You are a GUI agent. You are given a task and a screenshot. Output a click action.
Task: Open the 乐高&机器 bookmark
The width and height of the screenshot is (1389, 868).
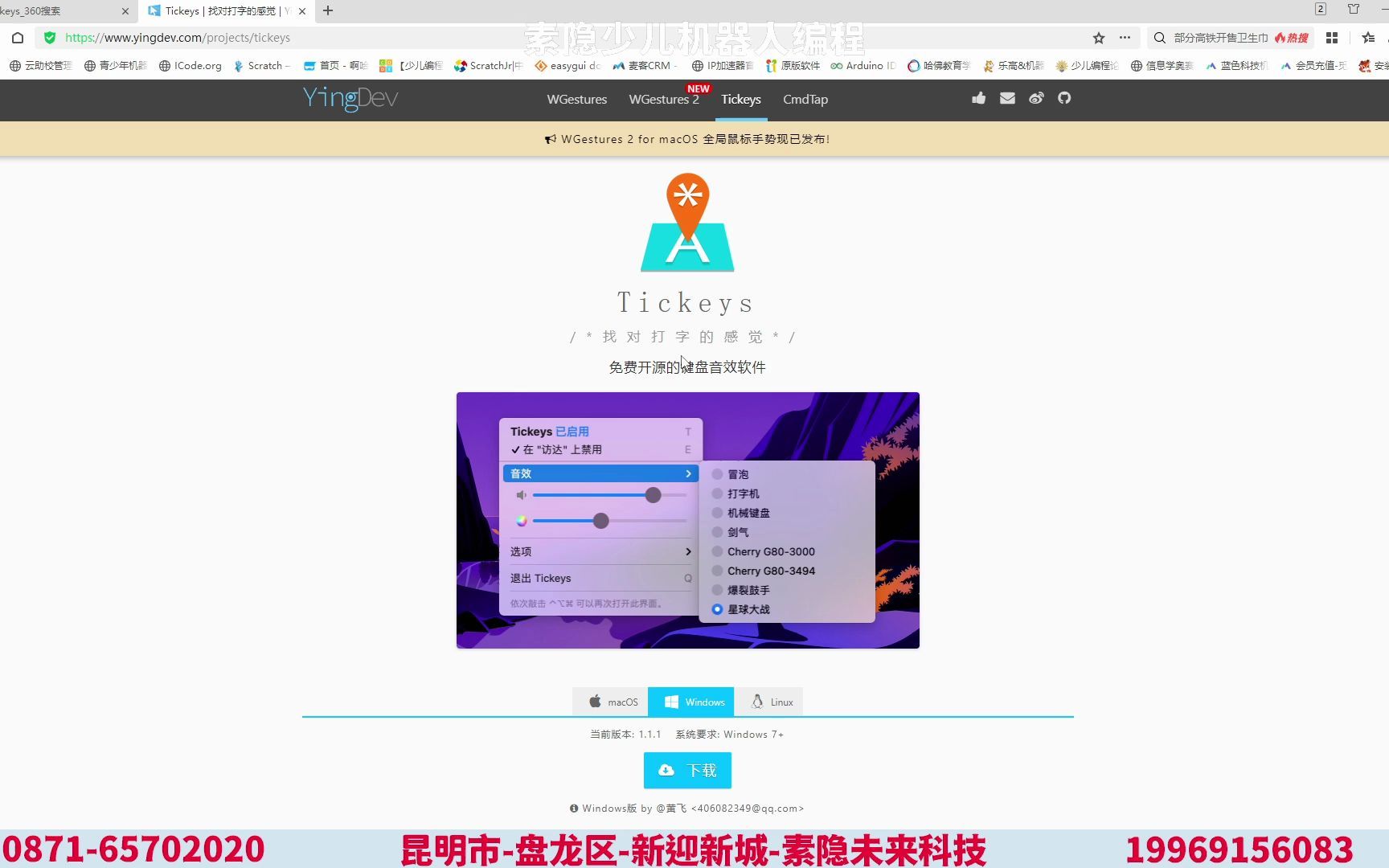coord(1013,66)
